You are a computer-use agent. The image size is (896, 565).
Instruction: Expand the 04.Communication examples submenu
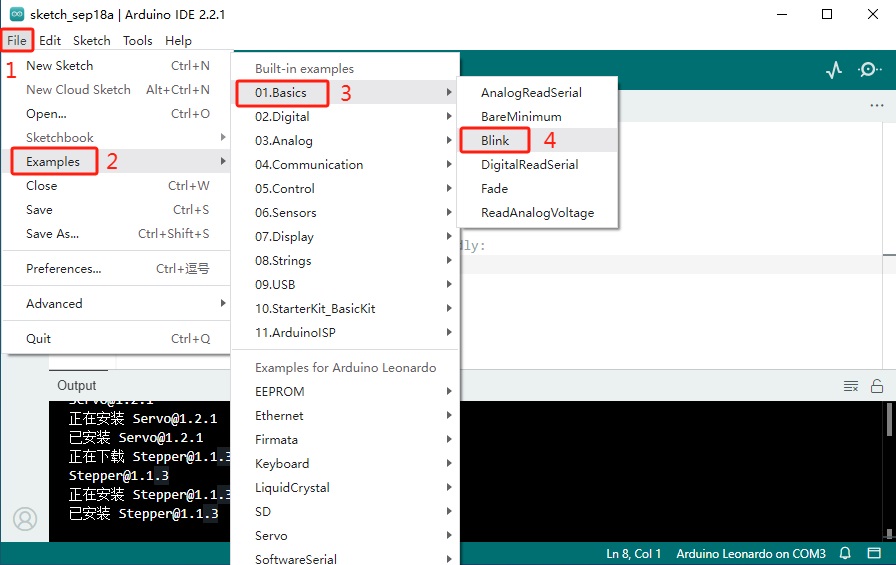(345, 165)
